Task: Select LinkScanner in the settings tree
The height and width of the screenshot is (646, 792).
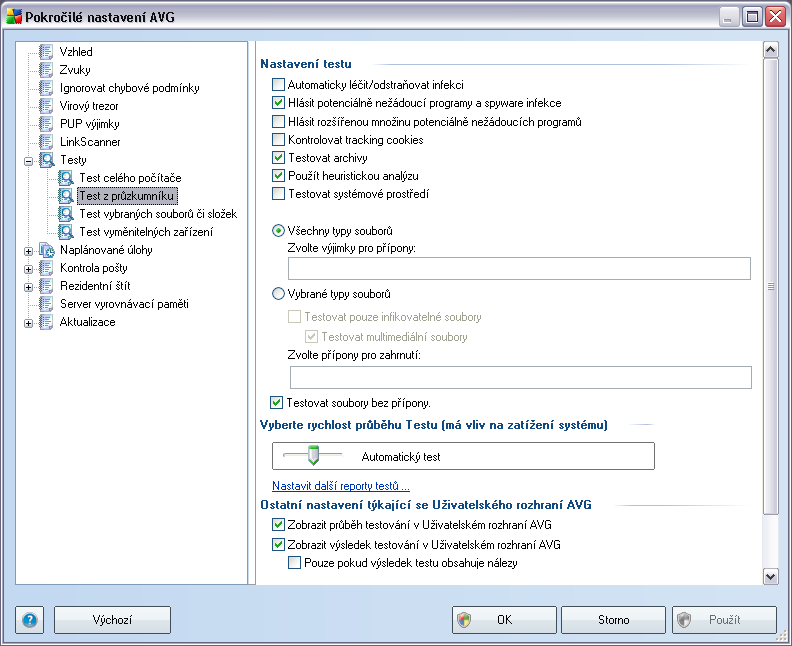Action: point(90,142)
